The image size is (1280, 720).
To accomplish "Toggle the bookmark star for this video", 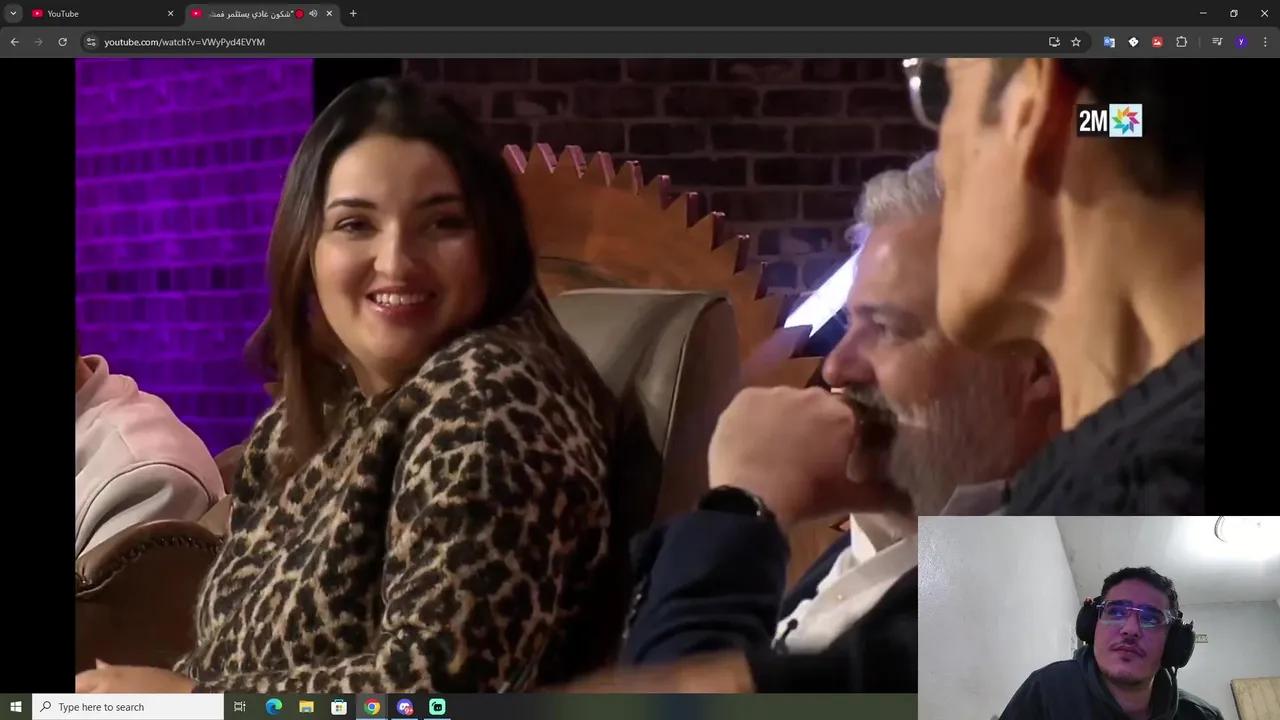I will click(x=1075, y=42).
